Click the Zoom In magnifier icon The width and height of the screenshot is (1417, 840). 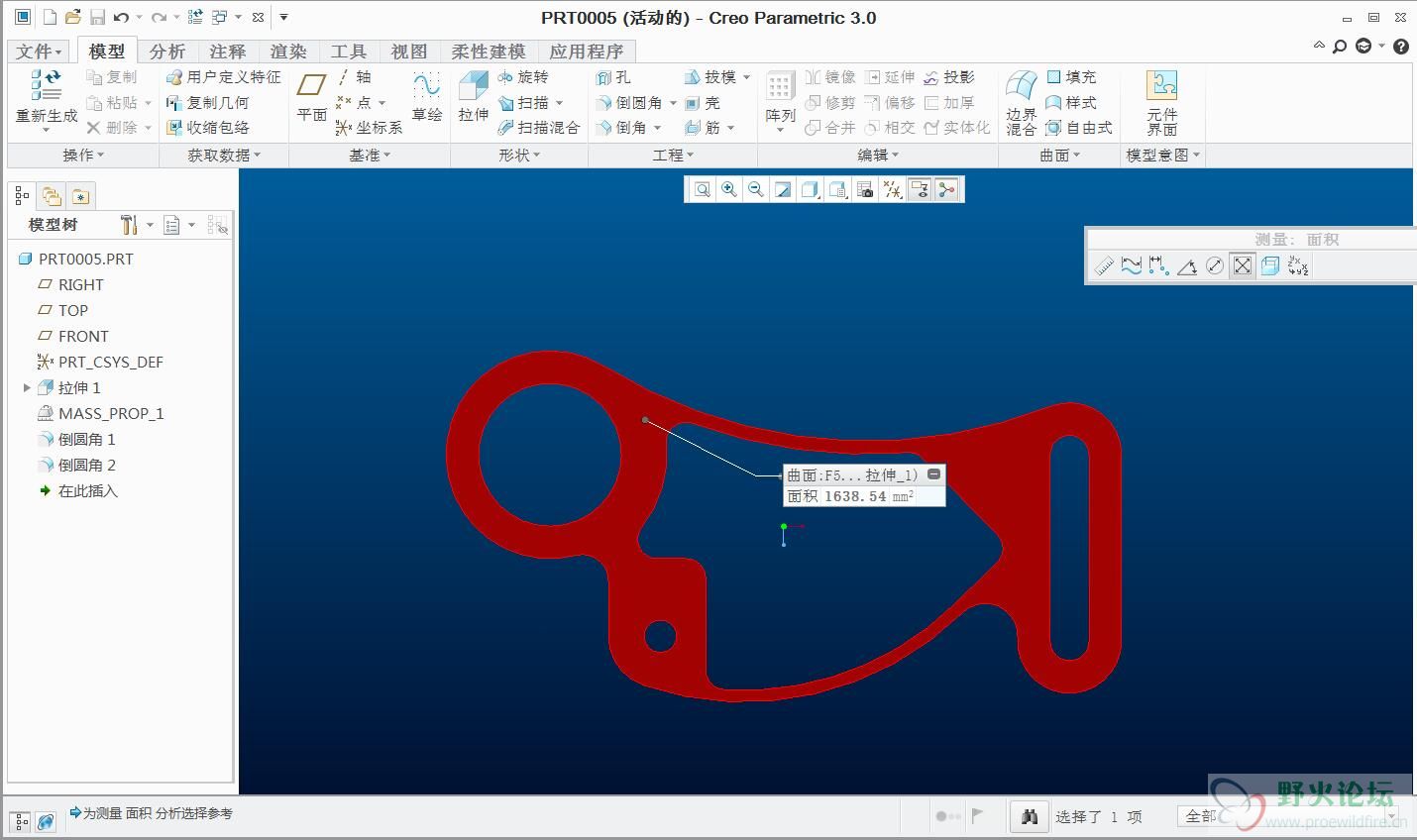click(x=729, y=190)
